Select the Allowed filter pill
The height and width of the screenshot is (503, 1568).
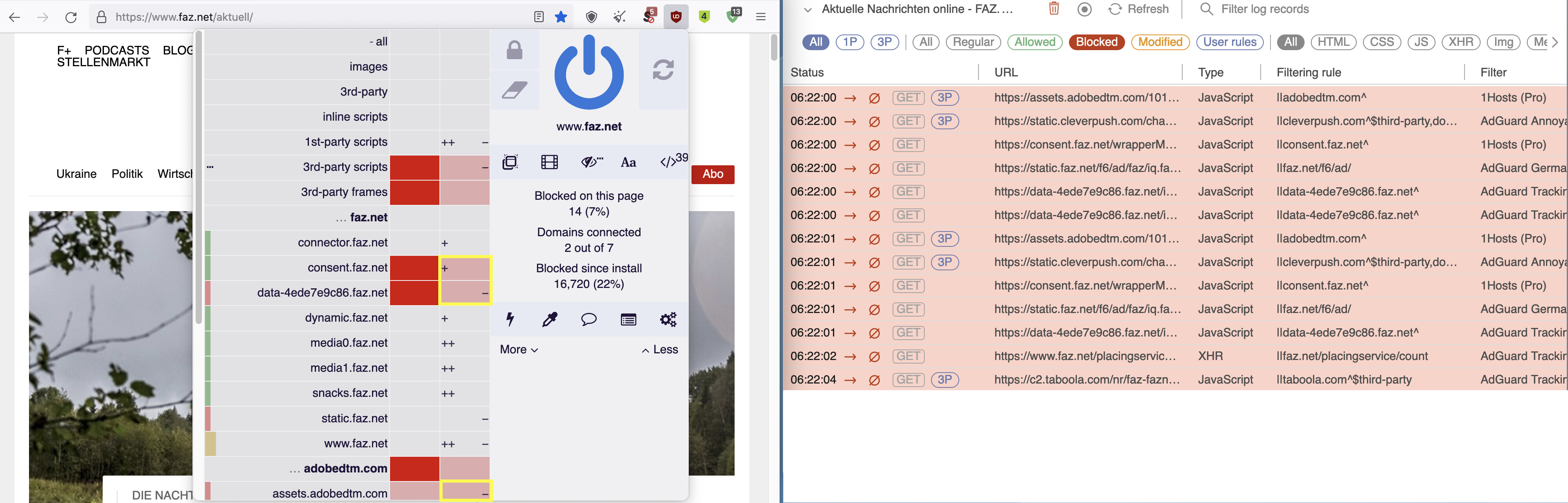(1035, 42)
